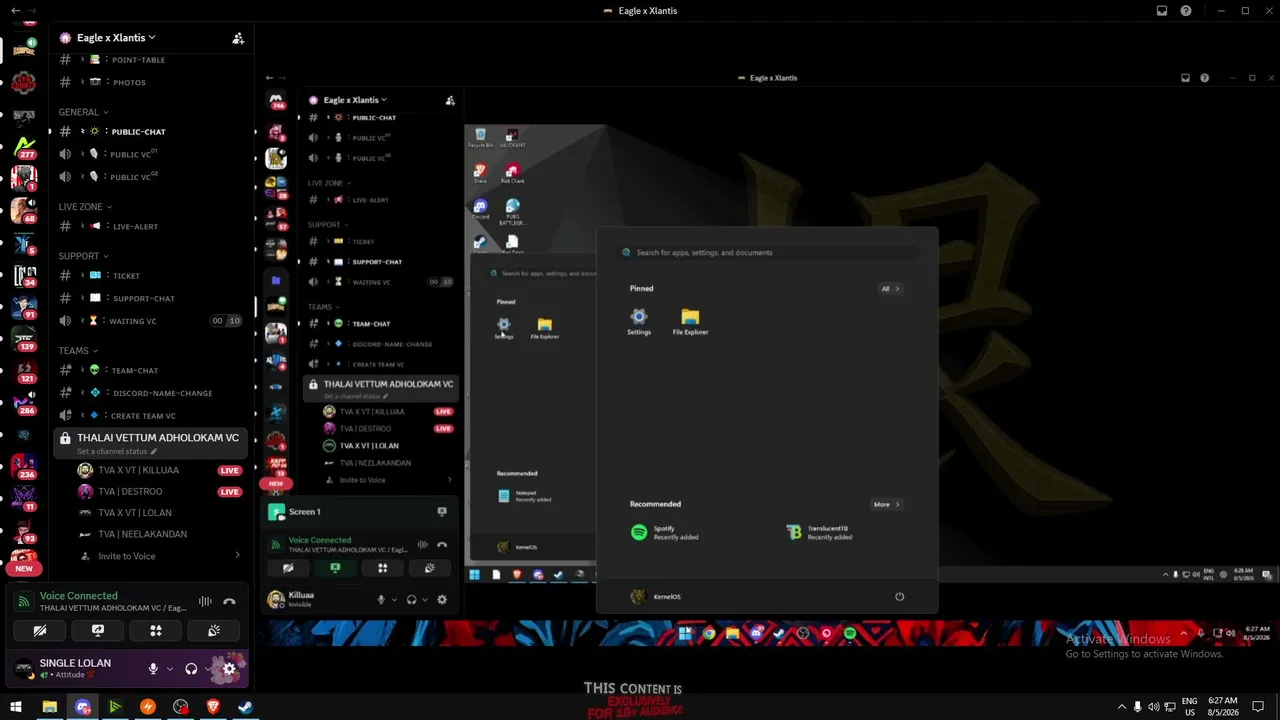Click the green screen-share button in the streamed Discord

tap(335, 568)
